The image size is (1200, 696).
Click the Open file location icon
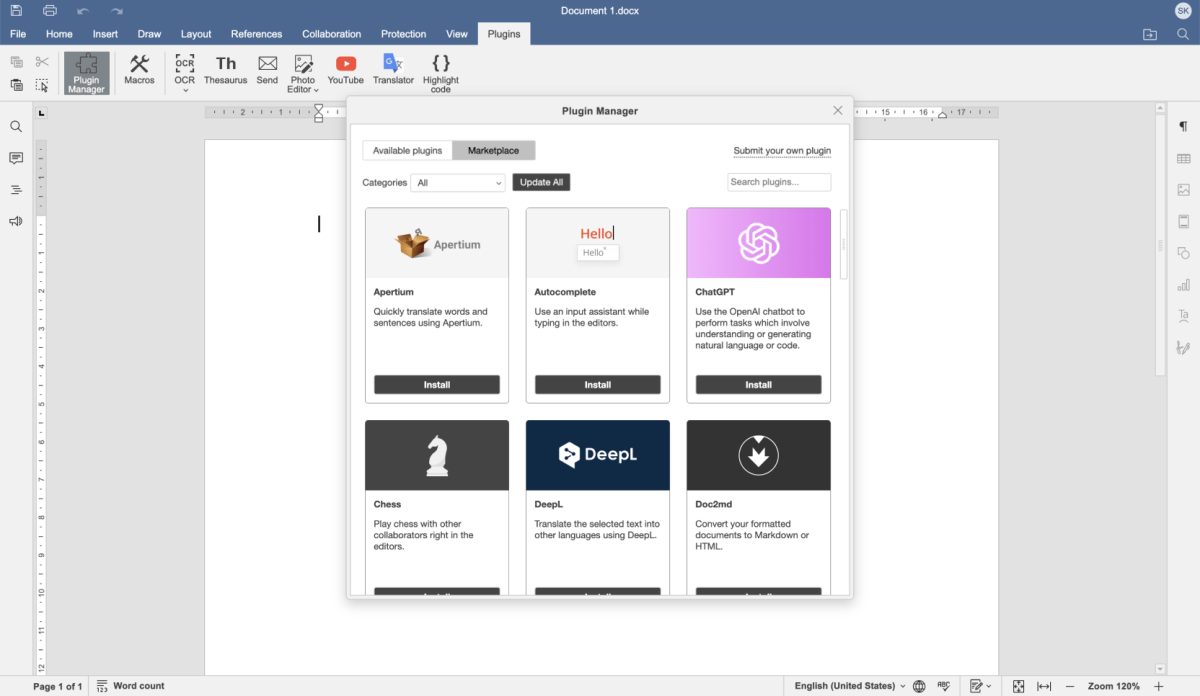1150,34
